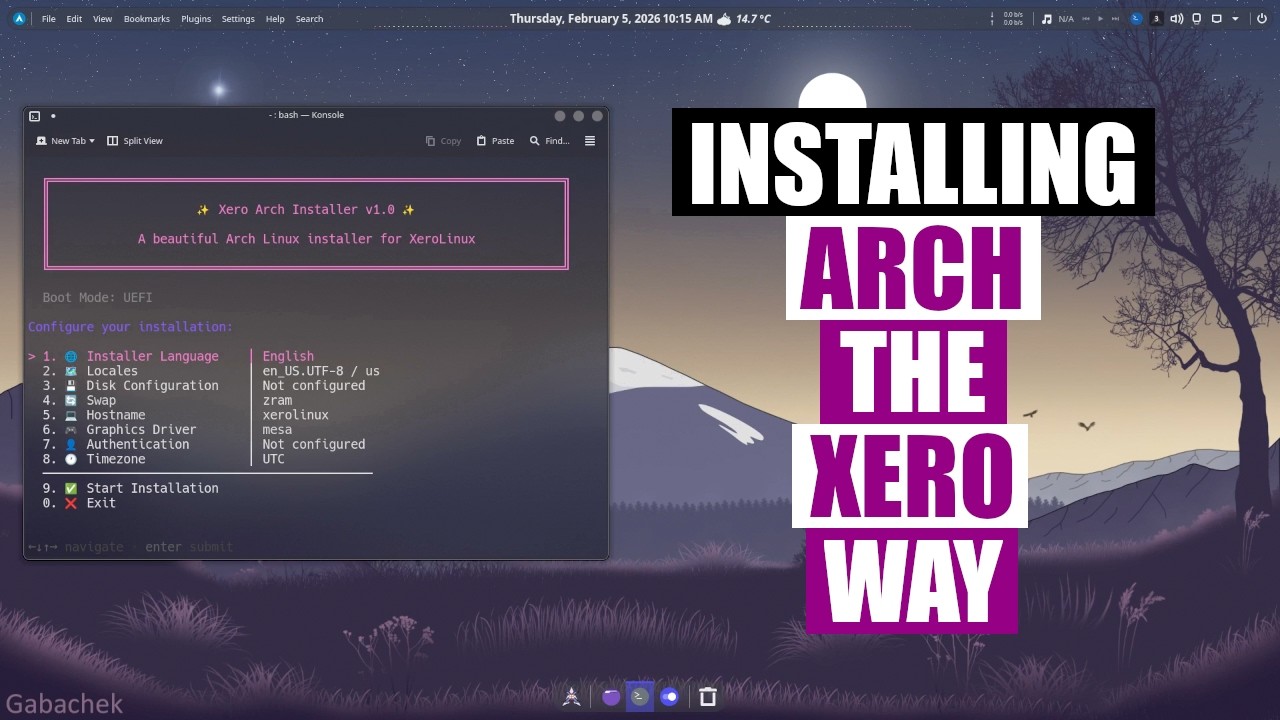
Task: Open the Edit menu
Action: pos(74,19)
